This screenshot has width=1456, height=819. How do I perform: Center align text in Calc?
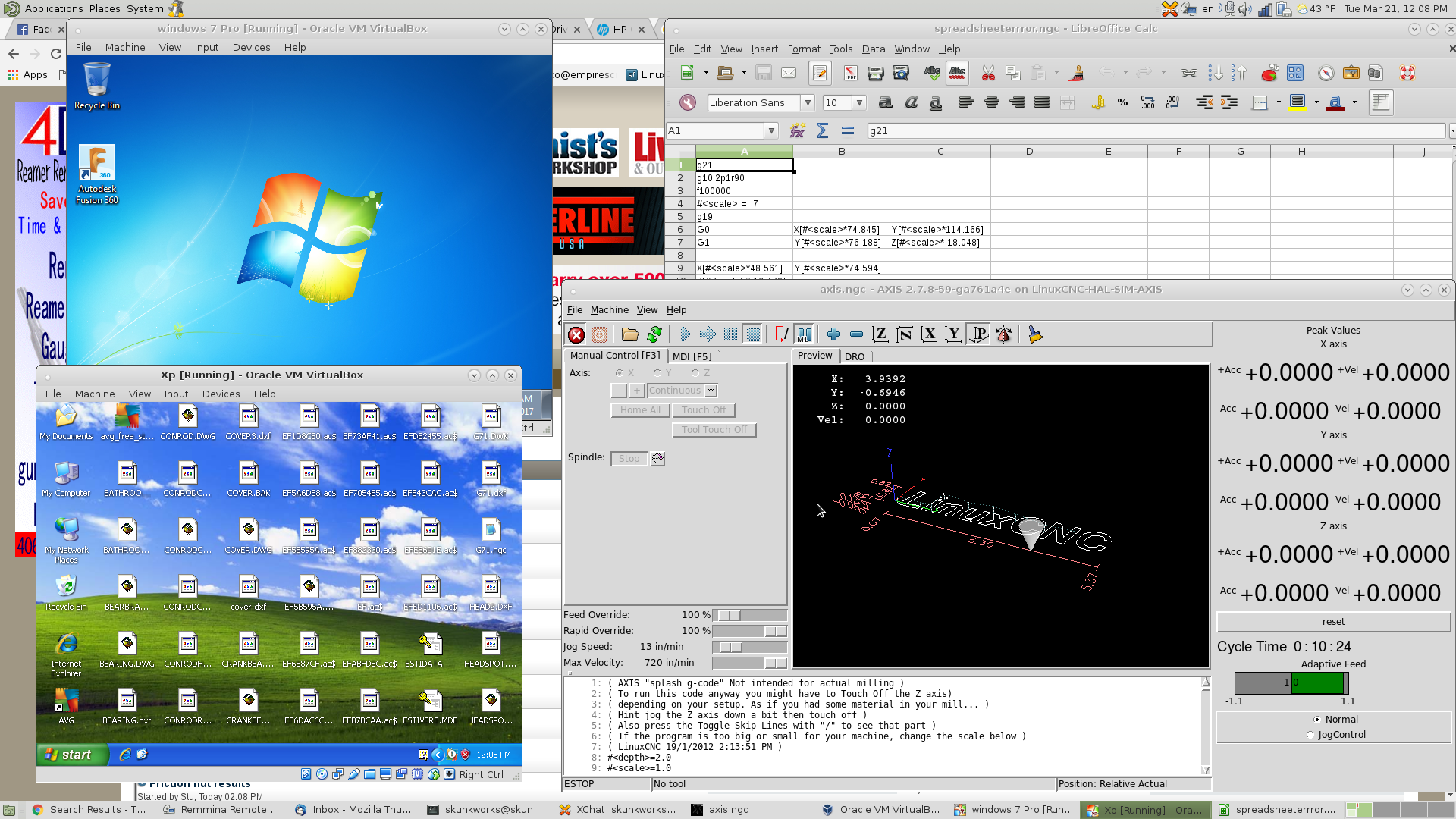991,103
